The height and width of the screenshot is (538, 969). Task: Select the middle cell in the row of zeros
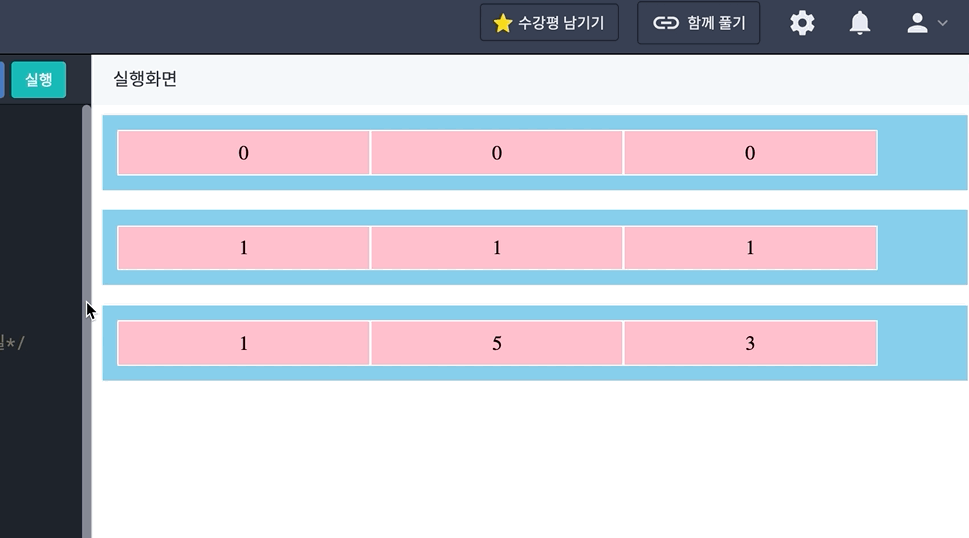tap(497, 153)
